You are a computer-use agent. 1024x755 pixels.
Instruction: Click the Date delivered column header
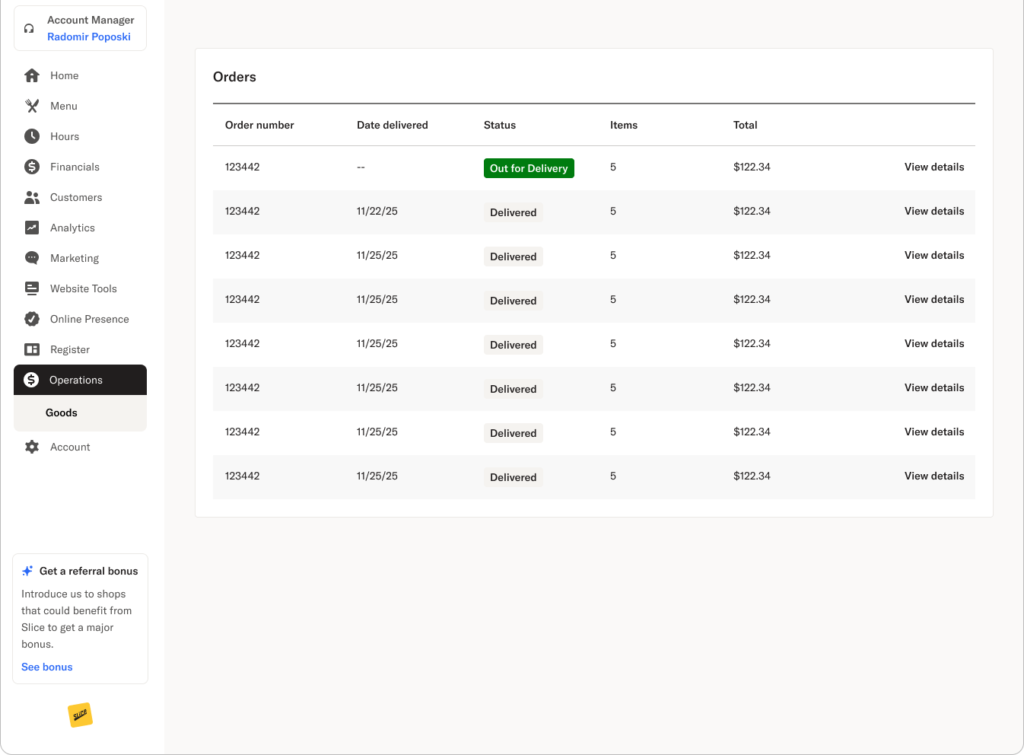(392, 125)
